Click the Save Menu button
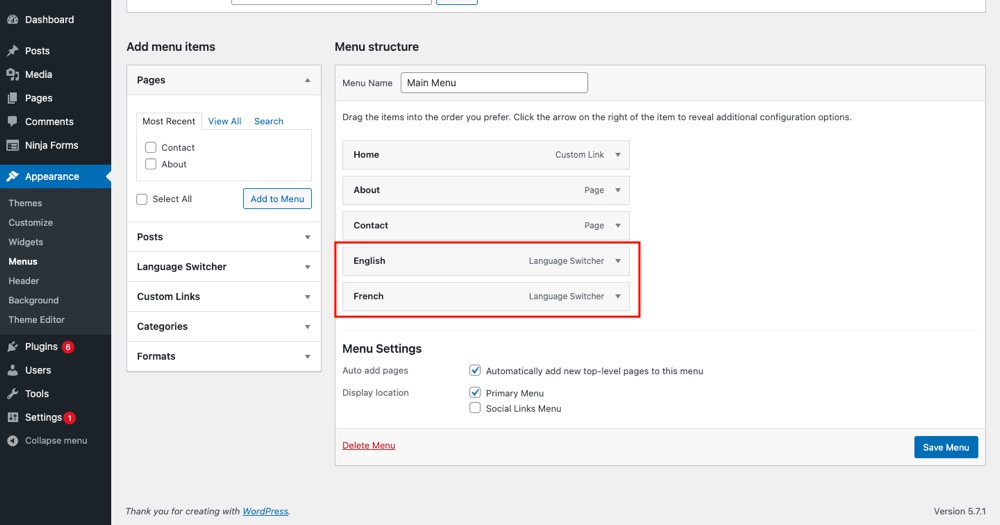Image resolution: width=1000 pixels, height=525 pixels. tap(946, 447)
